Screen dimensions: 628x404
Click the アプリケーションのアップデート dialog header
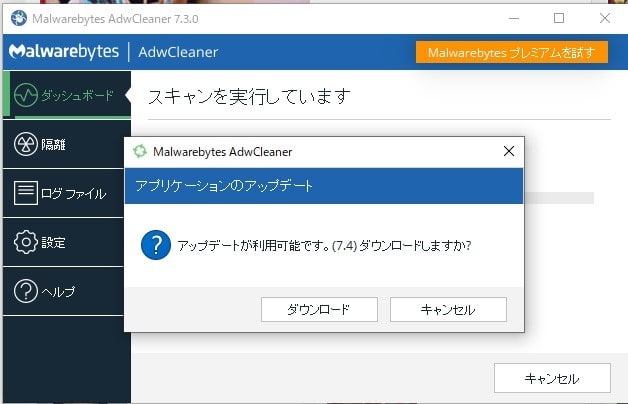324,186
